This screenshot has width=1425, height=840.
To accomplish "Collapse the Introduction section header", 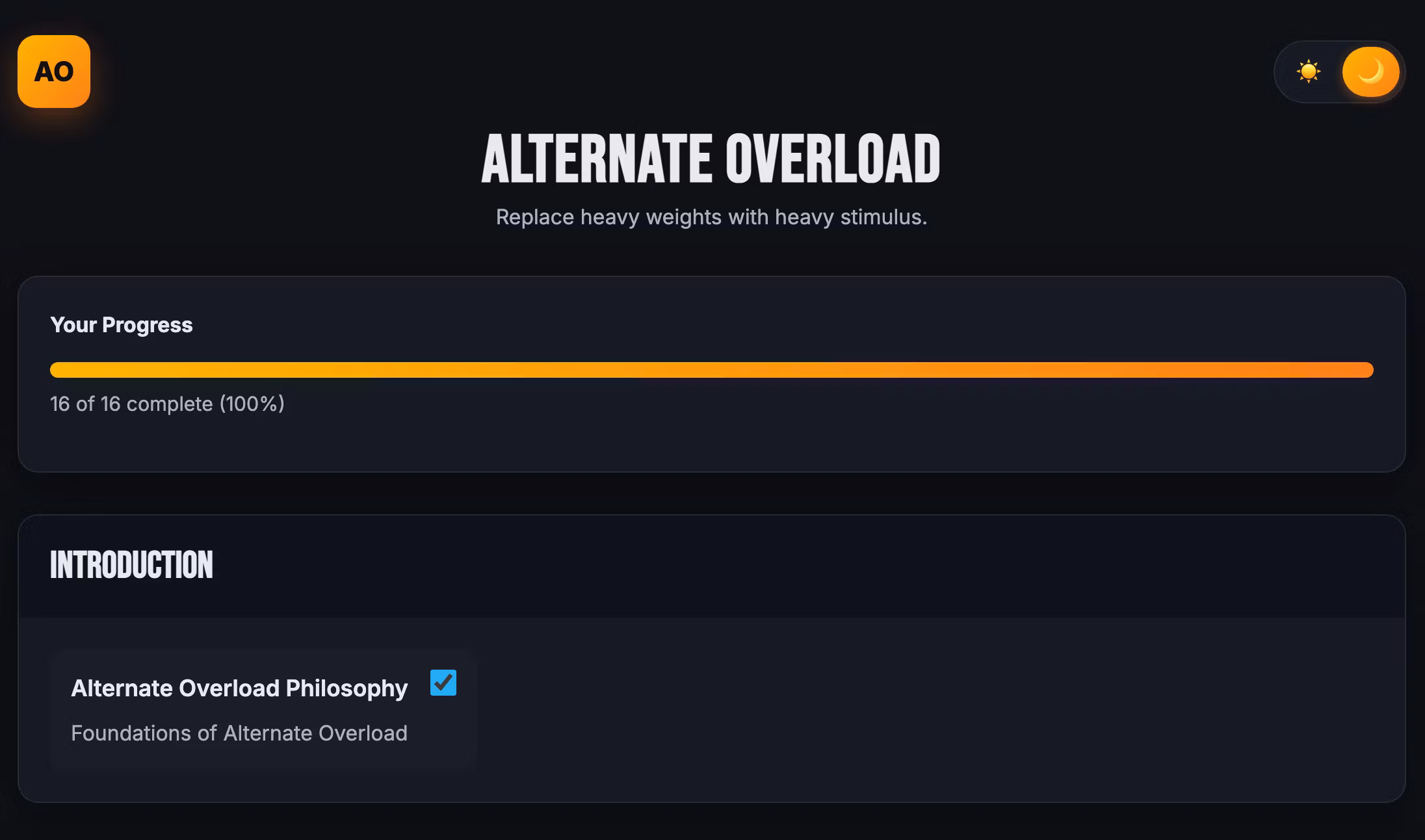I will 711,566.
